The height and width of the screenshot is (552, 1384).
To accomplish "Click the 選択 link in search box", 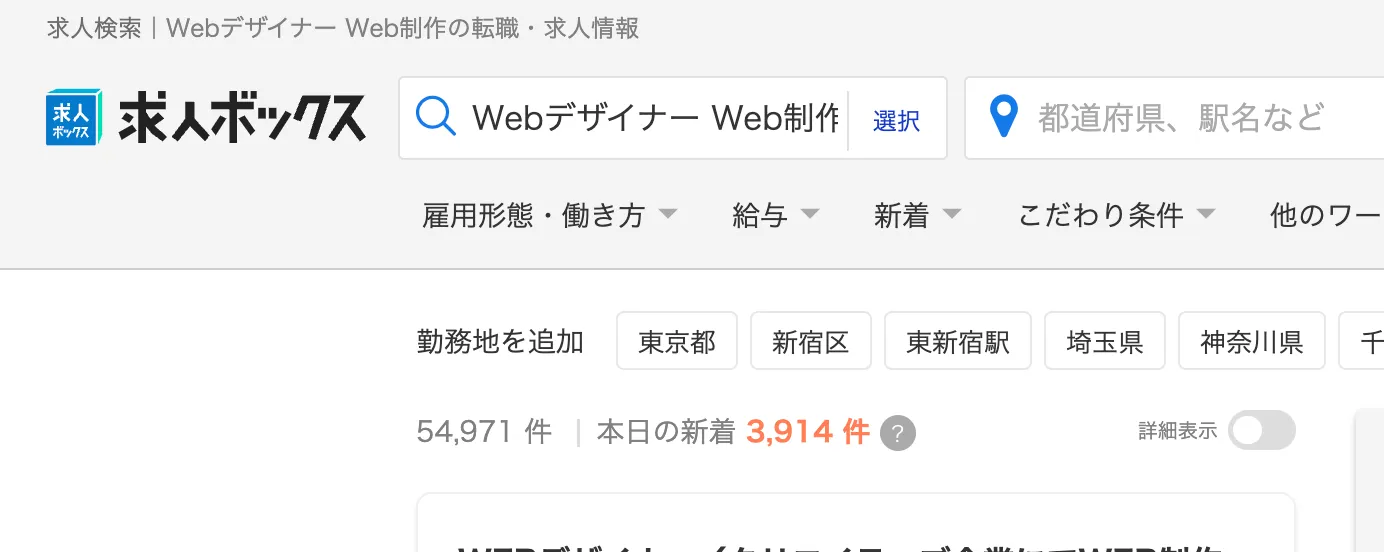I will pos(896,121).
